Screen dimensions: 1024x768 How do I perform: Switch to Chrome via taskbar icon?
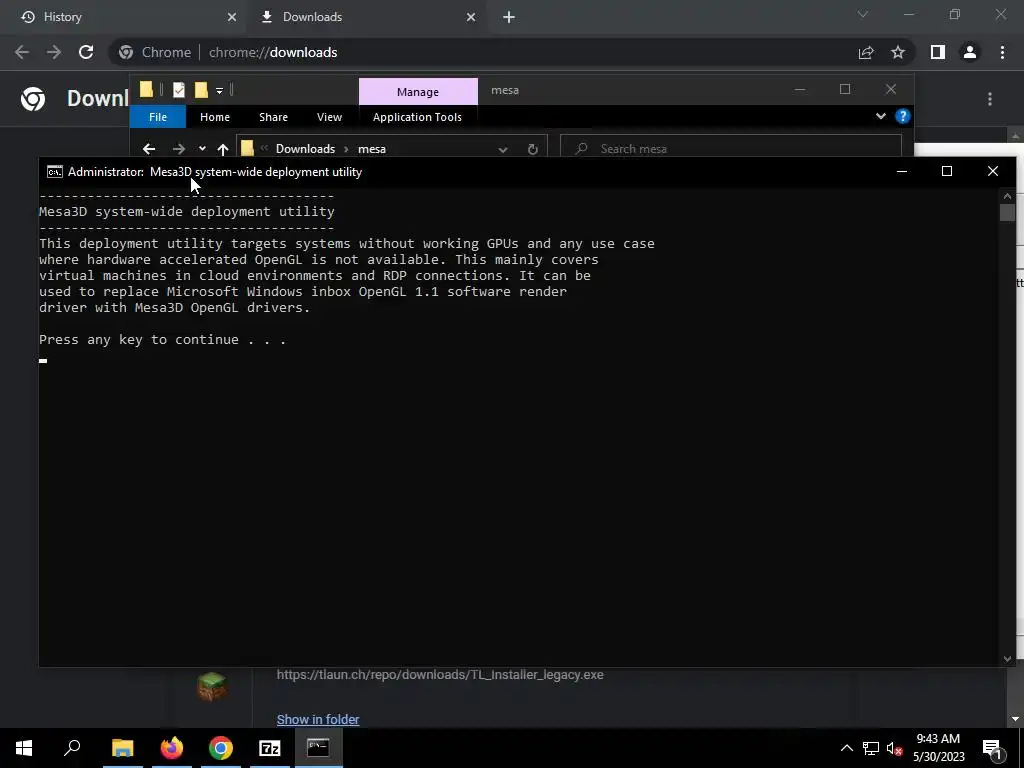click(x=221, y=748)
